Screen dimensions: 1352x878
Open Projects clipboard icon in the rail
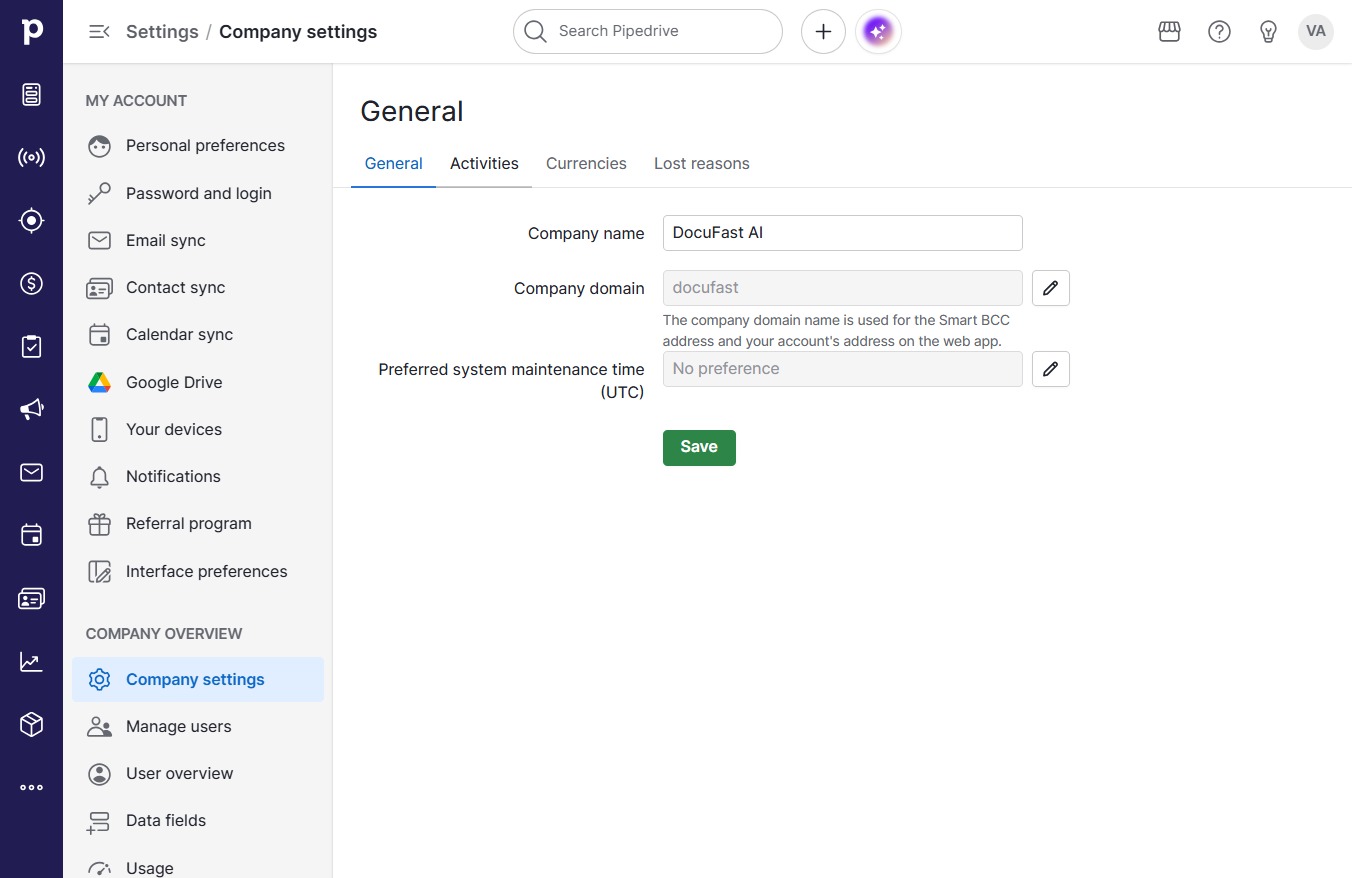32,346
